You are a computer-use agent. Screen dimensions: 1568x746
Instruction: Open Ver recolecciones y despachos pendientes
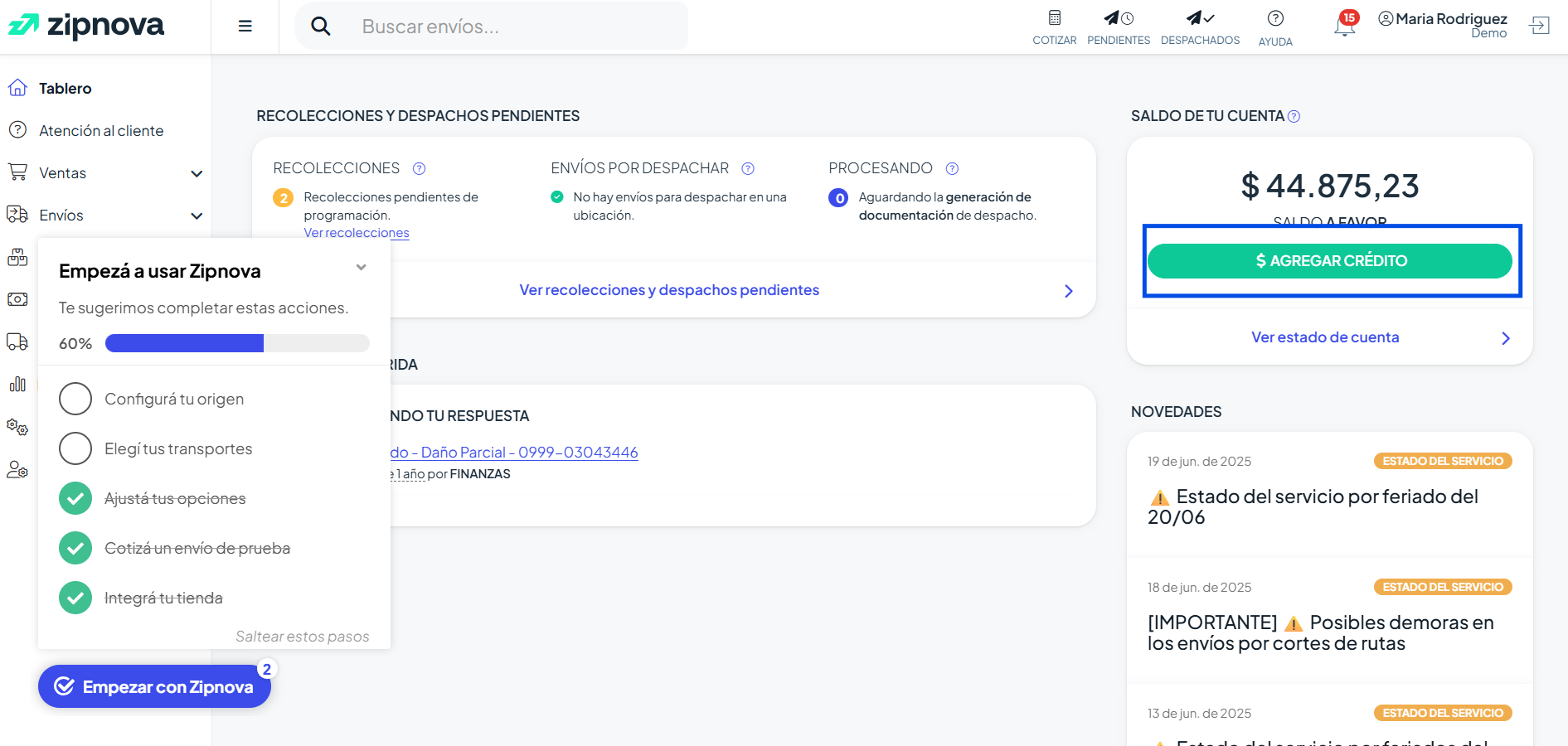(x=669, y=290)
